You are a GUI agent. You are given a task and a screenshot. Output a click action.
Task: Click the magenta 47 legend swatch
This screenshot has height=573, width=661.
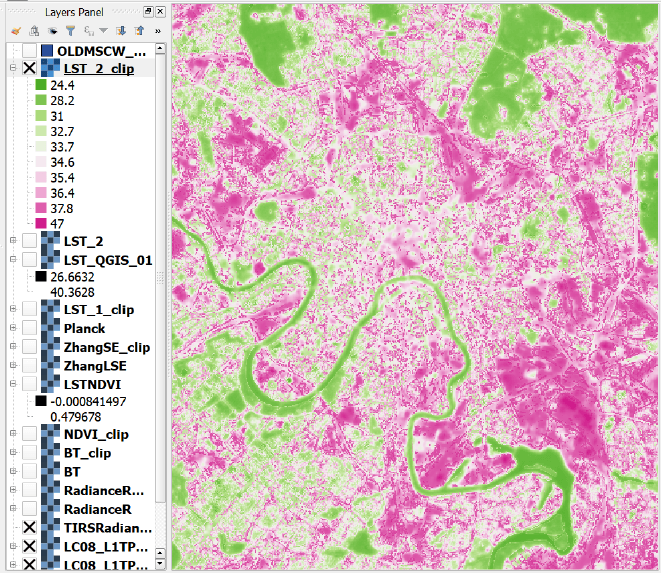tap(41, 223)
